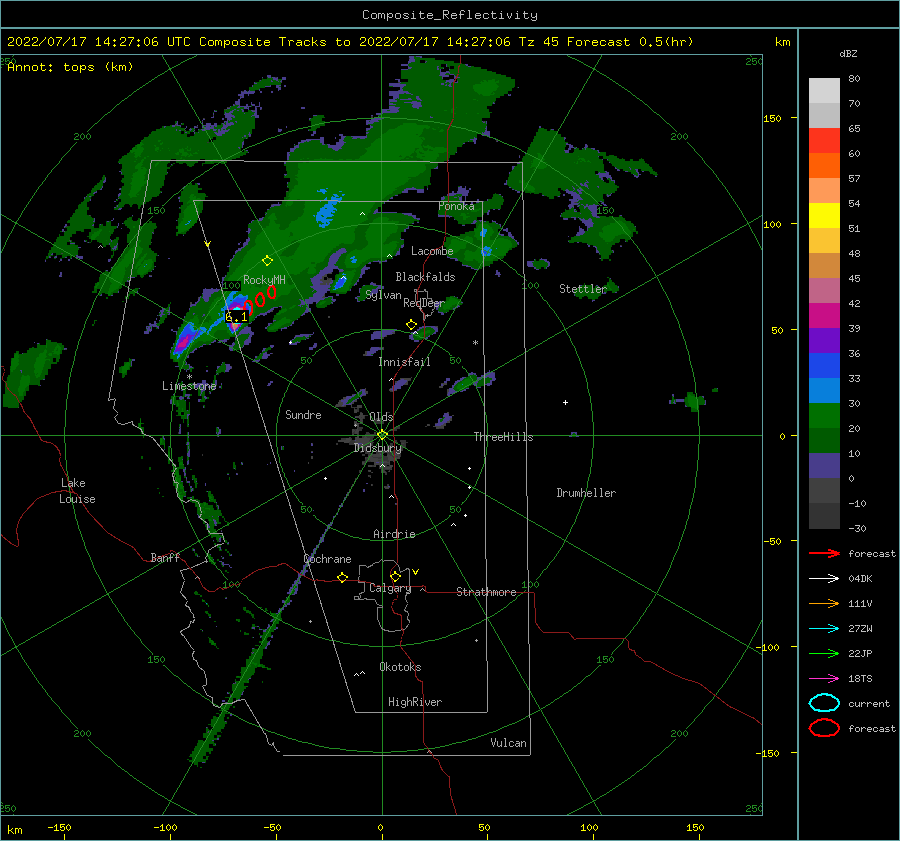Pick the dark green swatch below 20
Screen dimensions: 900x841
pyautogui.click(x=824, y=441)
